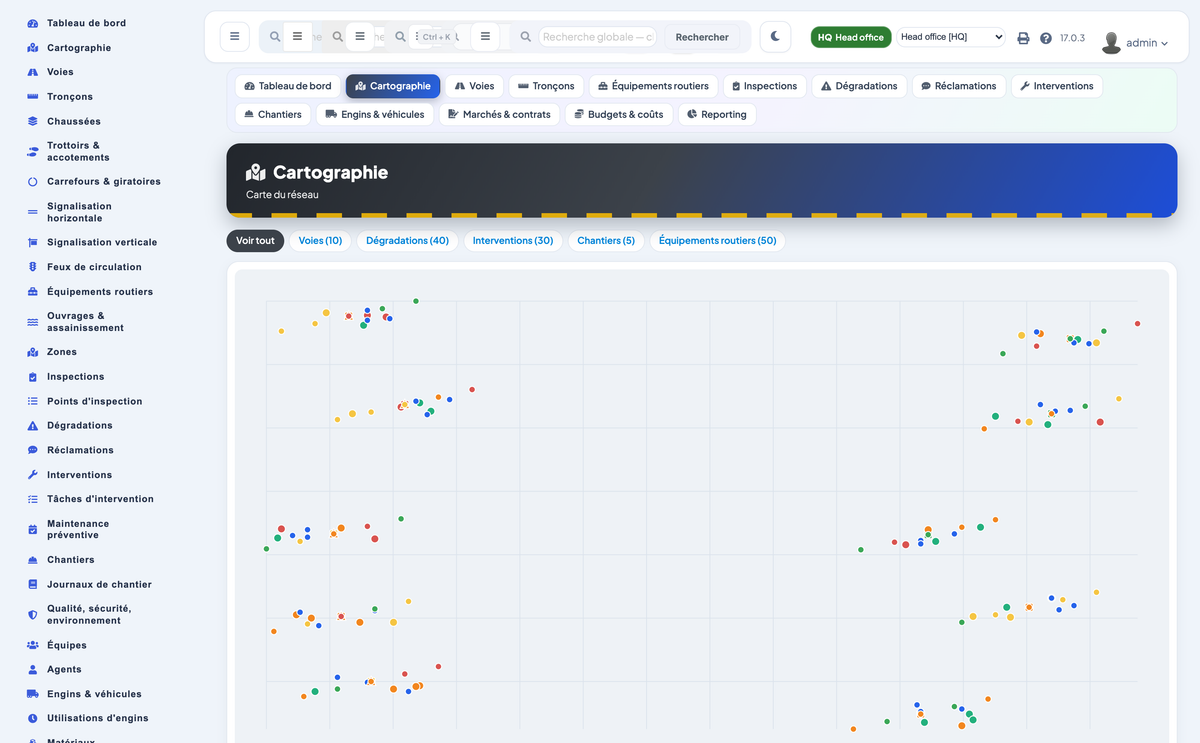Filter the map by Interventions (30)

[513, 241]
